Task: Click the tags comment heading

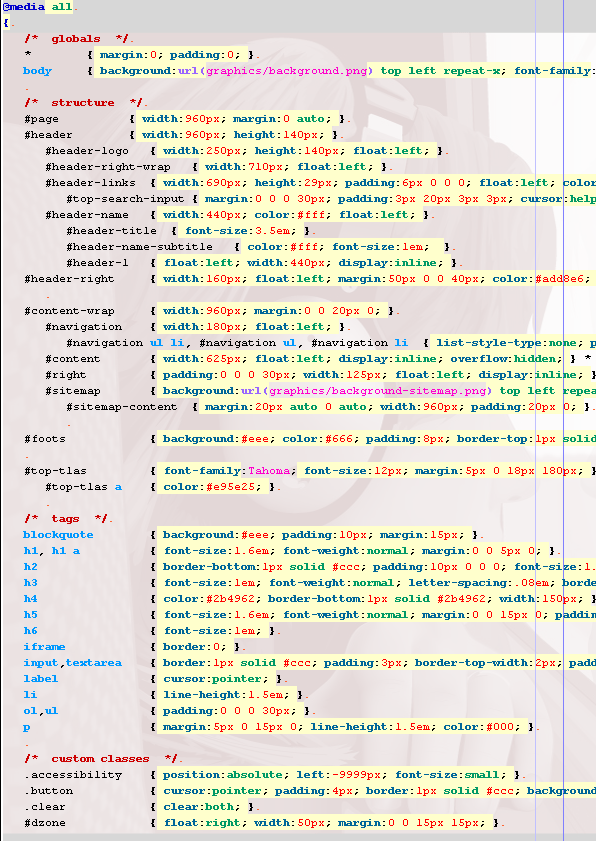Action: click(65, 519)
